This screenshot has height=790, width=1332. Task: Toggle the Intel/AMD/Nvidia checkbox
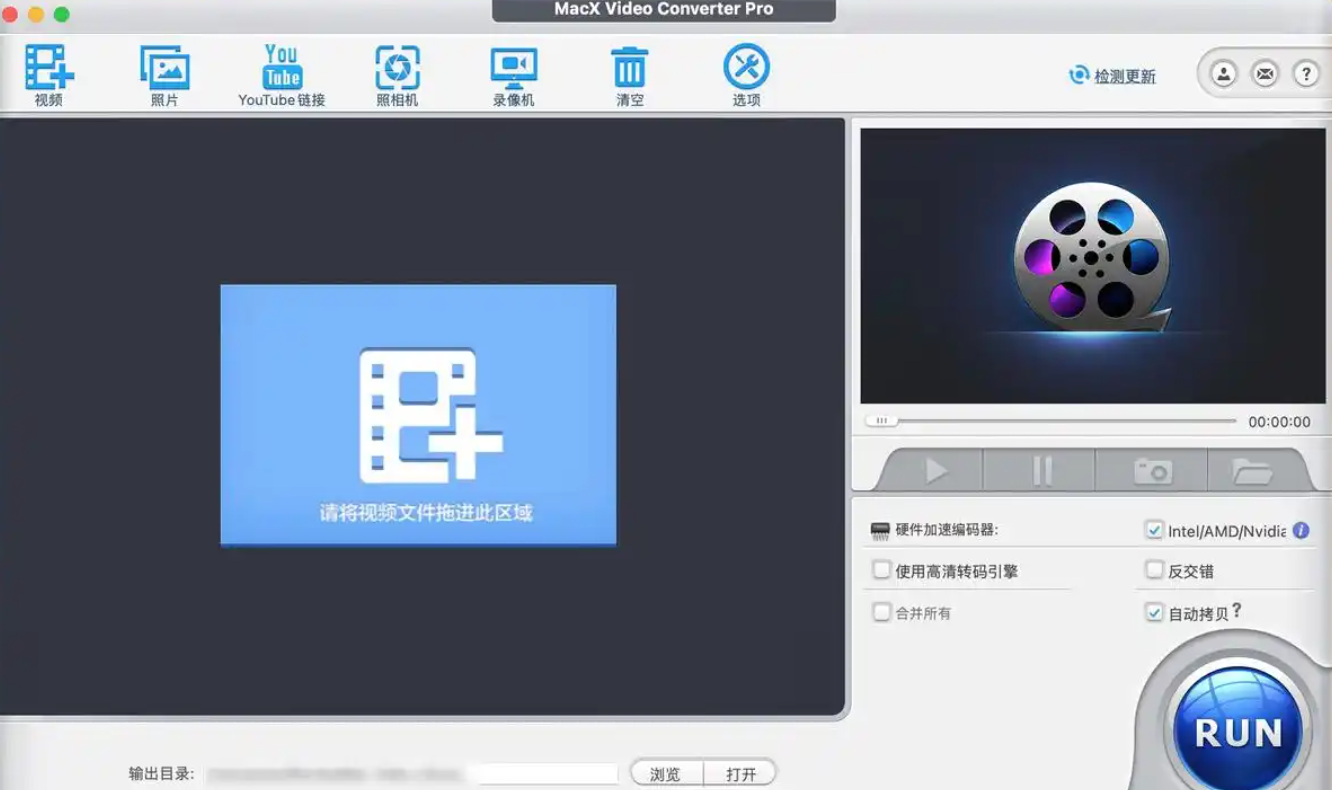[1154, 530]
